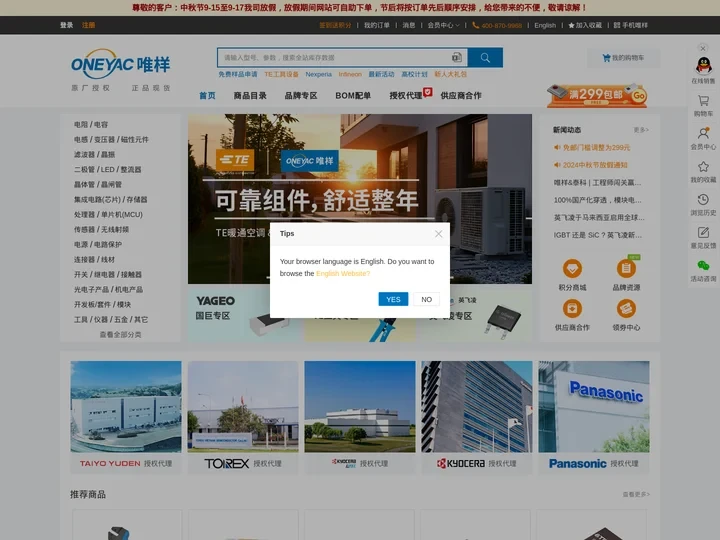
Task: Click NO in the Tips dialog
Action: tap(426, 299)
